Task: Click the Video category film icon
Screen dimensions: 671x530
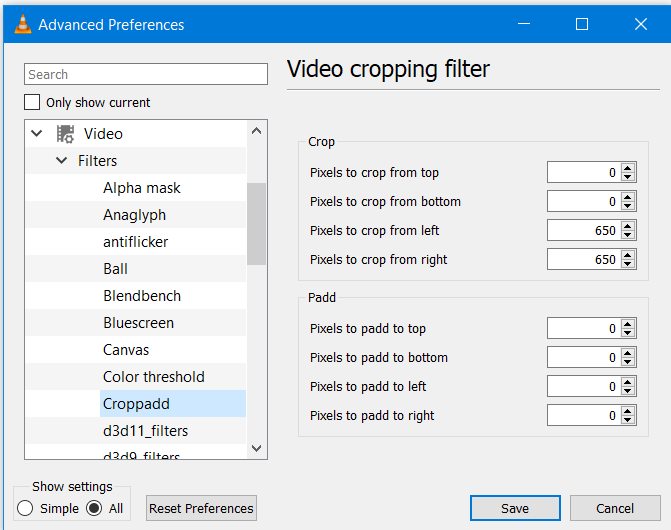Action: pyautogui.click(x=66, y=134)
